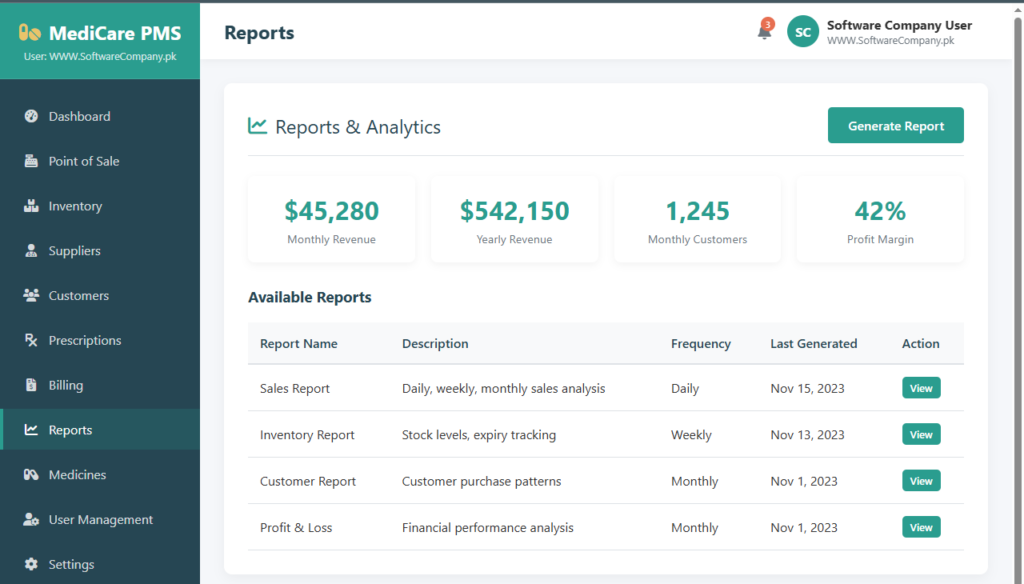This screenshot has height=584, width=1024.
Task: Click the Monthly Revenue stat card
Action: coord(331,220)
